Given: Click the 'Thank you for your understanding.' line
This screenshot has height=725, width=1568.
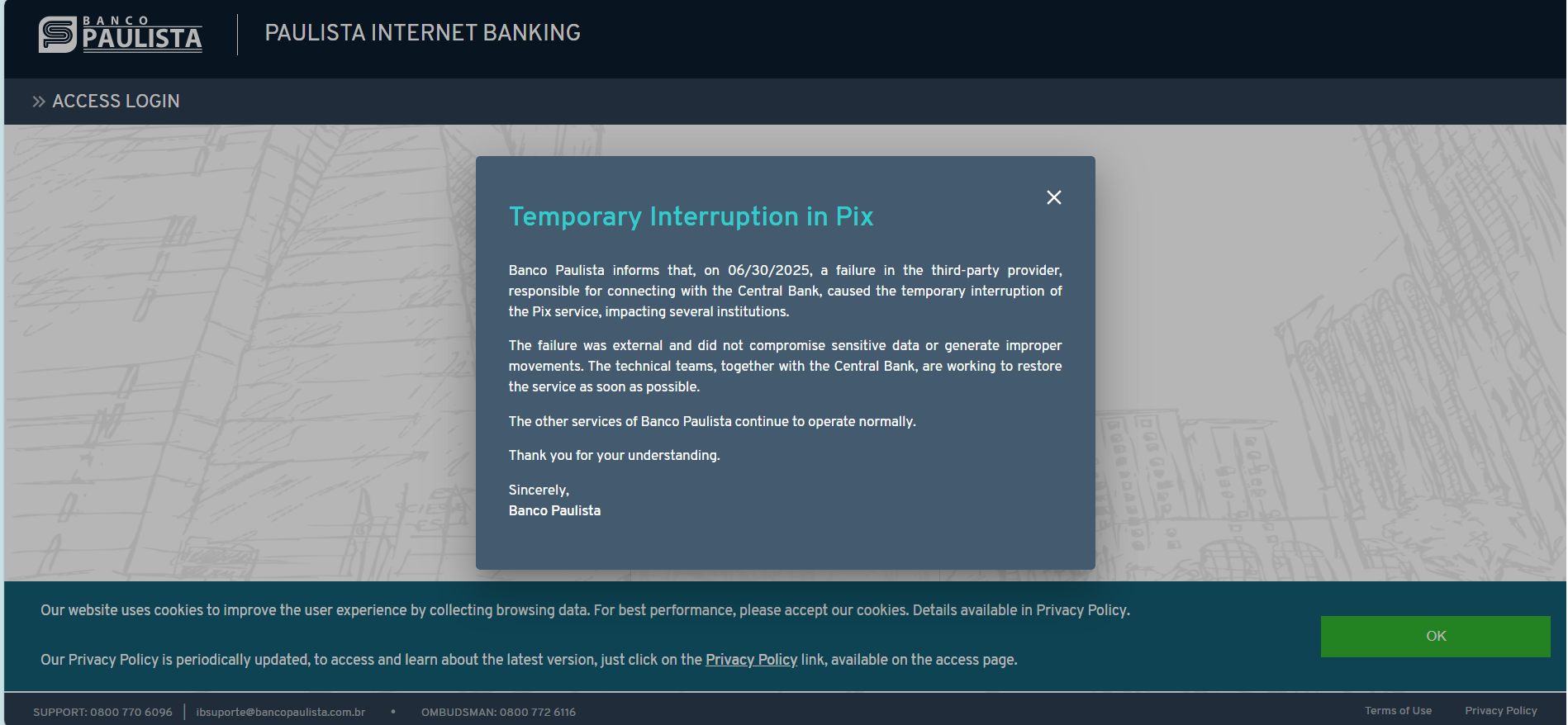Looking at the screenshot, I should (x=614, y=455).
